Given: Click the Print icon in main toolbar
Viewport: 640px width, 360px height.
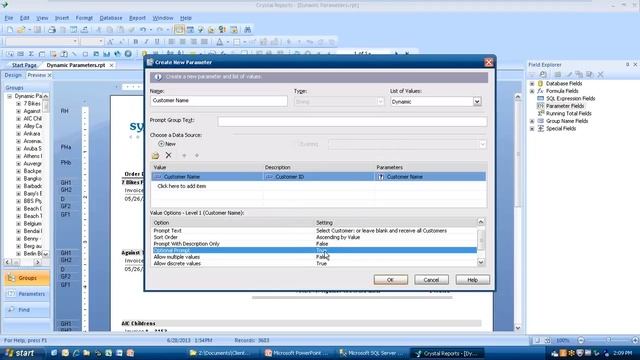Looking at the screenshot, I should tap(52, 29).
